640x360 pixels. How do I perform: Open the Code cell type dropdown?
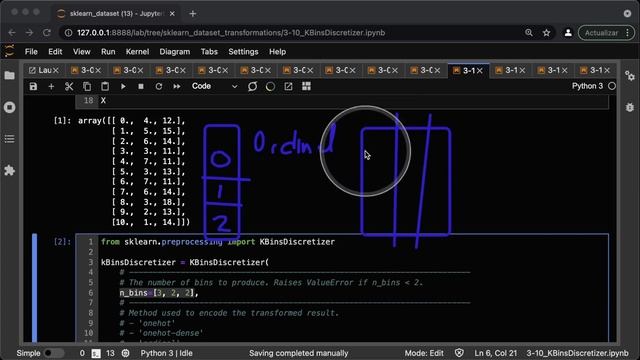click(x=214, y=86)
